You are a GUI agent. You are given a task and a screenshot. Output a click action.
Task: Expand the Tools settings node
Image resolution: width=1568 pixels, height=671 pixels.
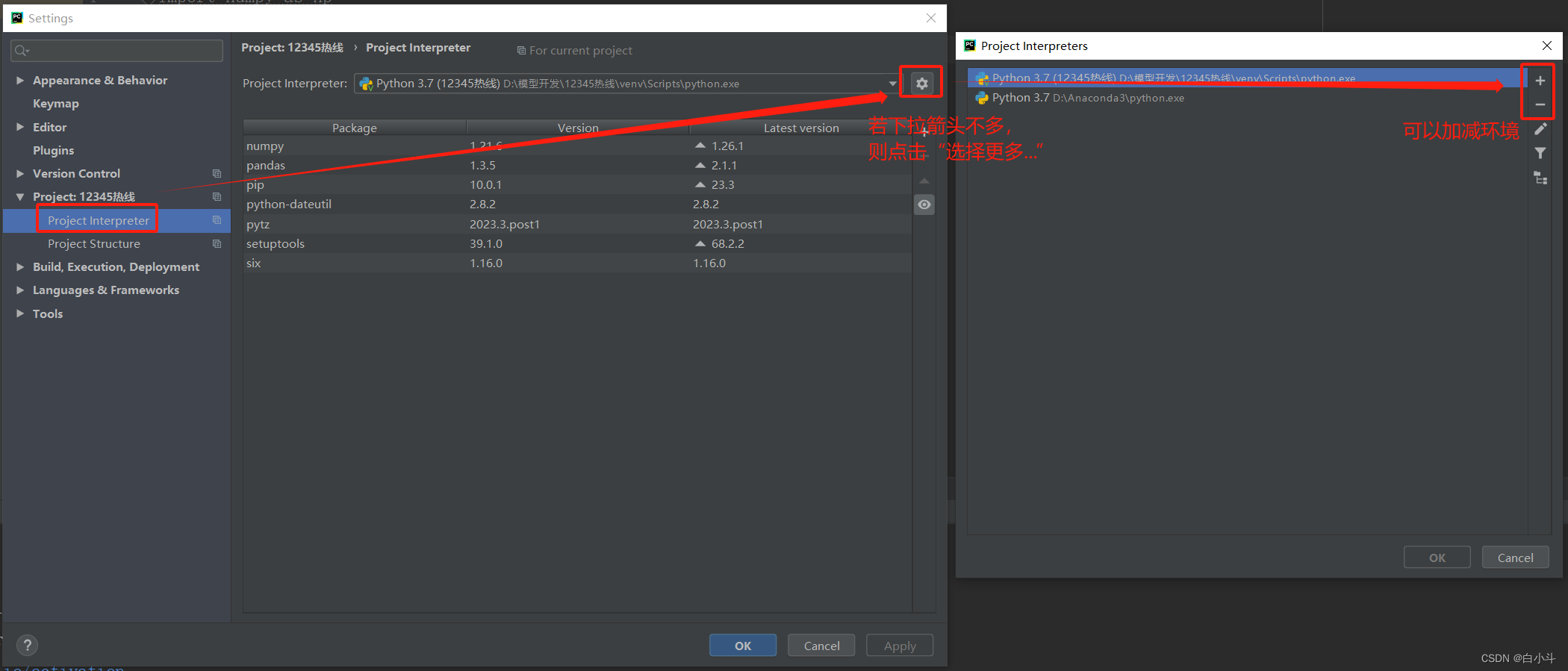[20, 313]
